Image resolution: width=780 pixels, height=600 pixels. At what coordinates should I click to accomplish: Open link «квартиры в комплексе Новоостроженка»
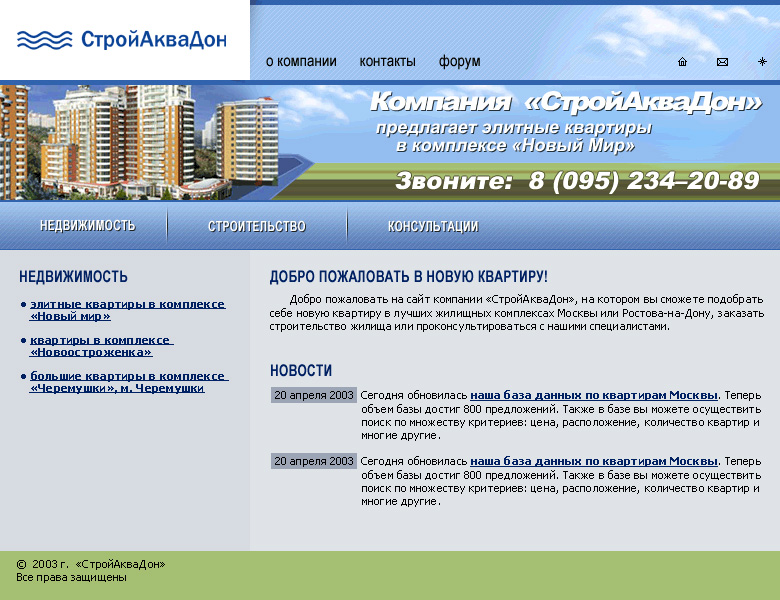tap(101, 346)
